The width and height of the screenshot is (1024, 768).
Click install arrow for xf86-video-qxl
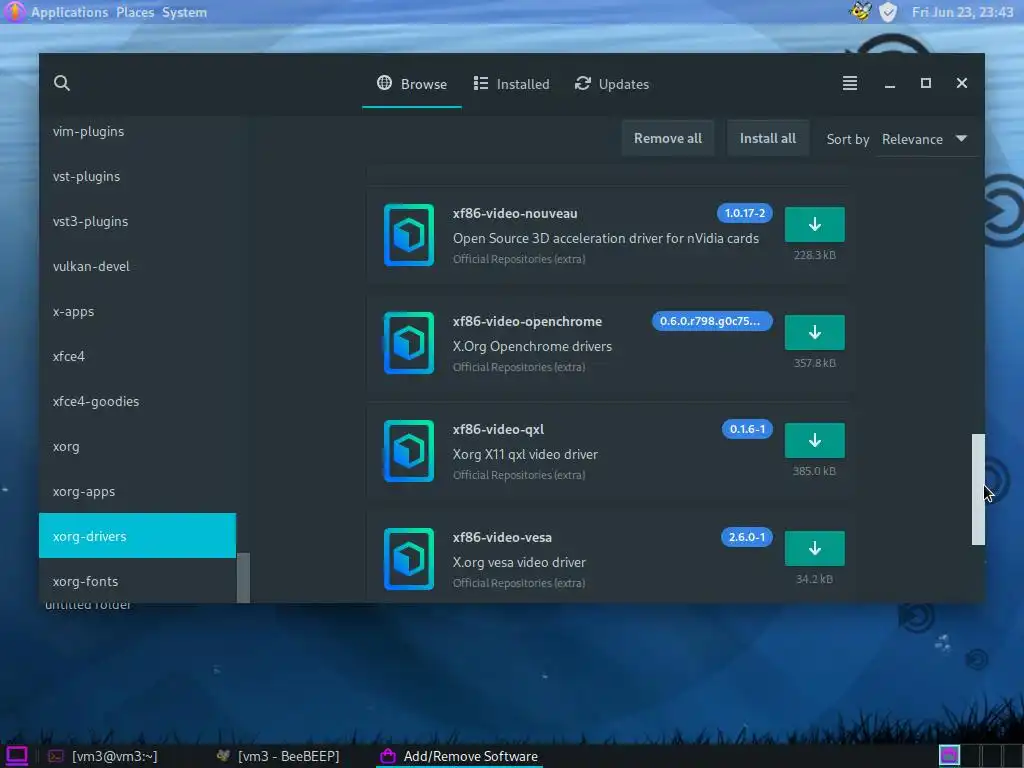814,440
